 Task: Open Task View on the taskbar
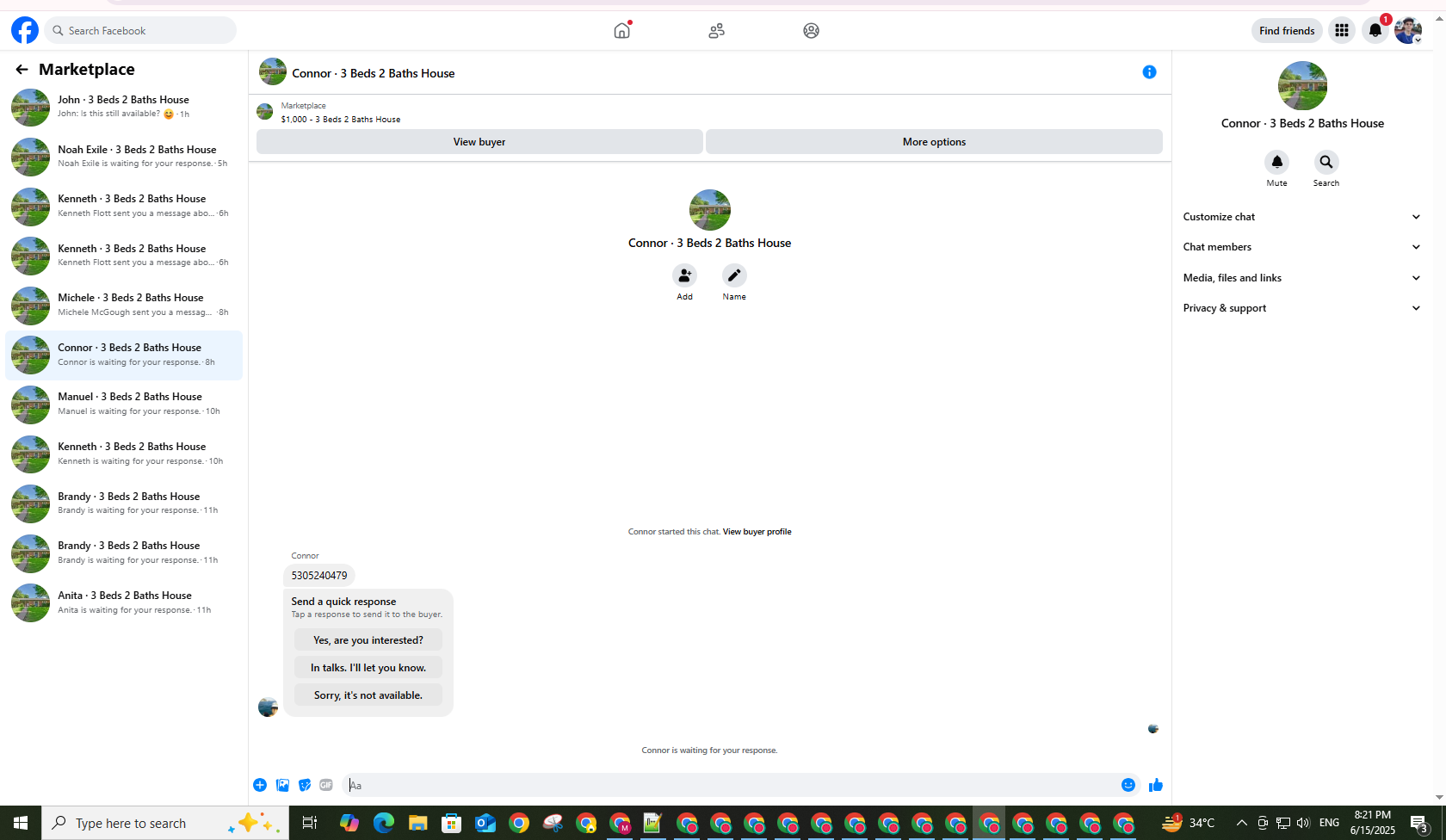pyautogui.click(x=309, y=823)
